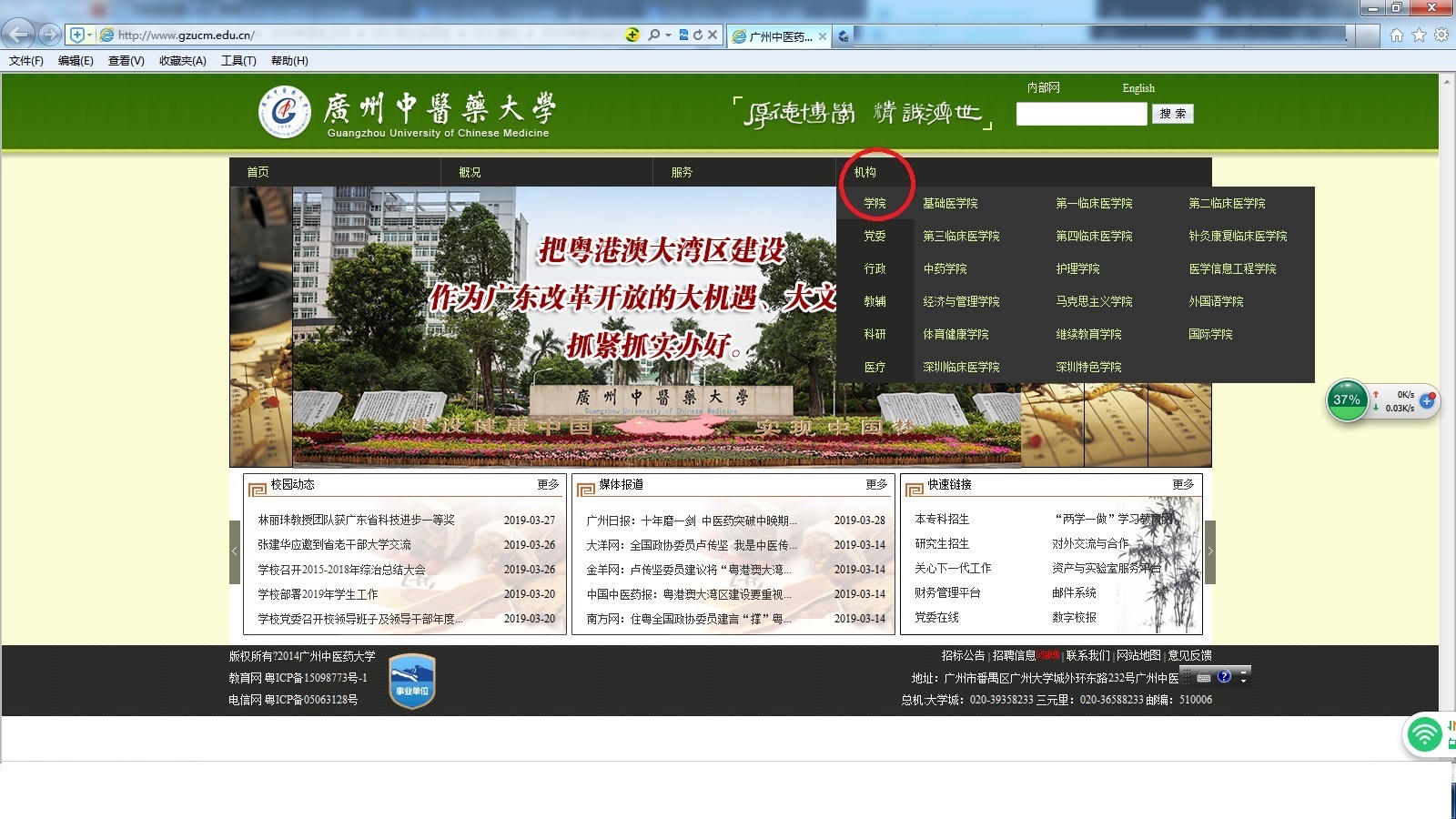Select the 机构 navigation tab

pyautogui.click(x=865, y=172)
